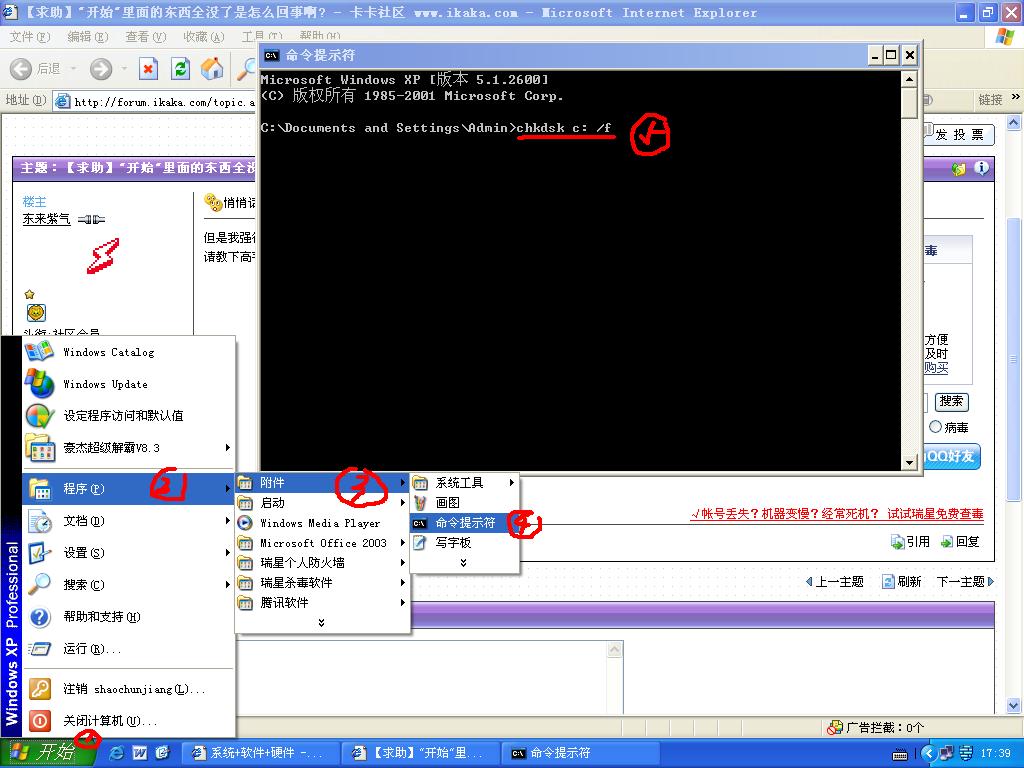Select 附件 submenu folder
Viewport: 1024px width, 768px height.
pyautogui.click(x=322, y=483)
